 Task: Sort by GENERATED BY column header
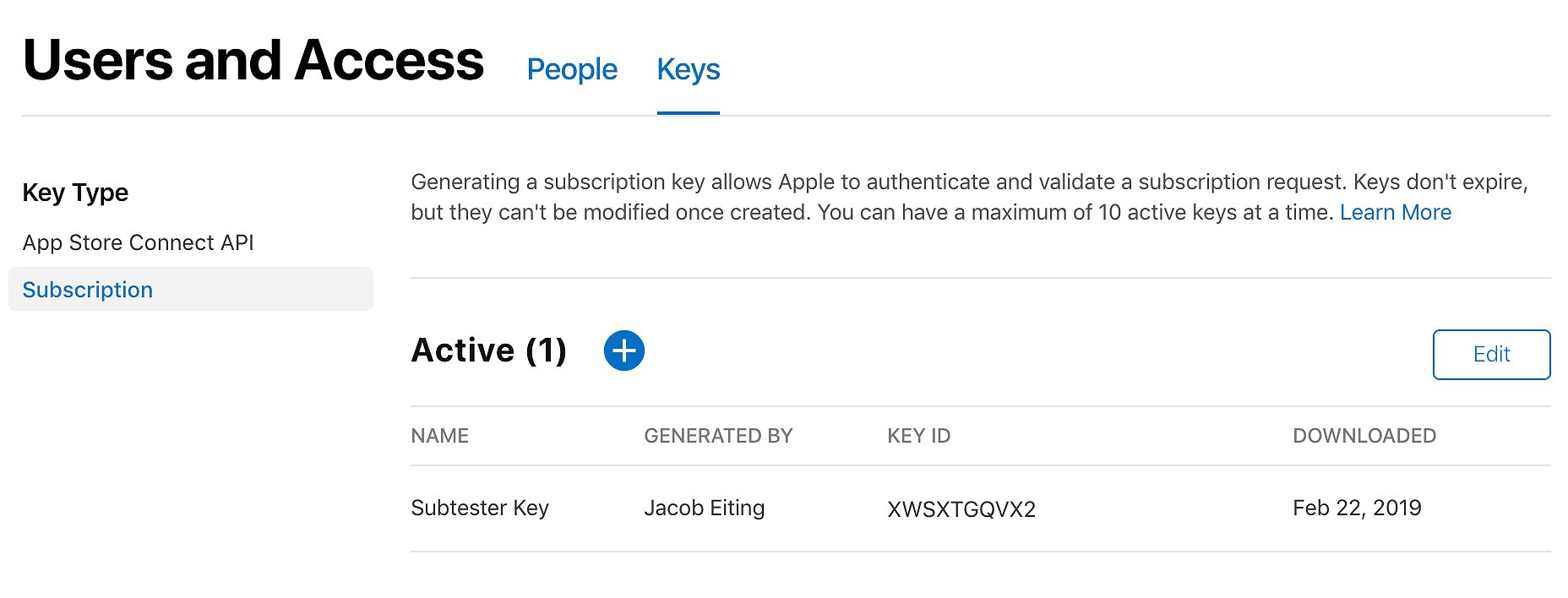click(718, 436)
